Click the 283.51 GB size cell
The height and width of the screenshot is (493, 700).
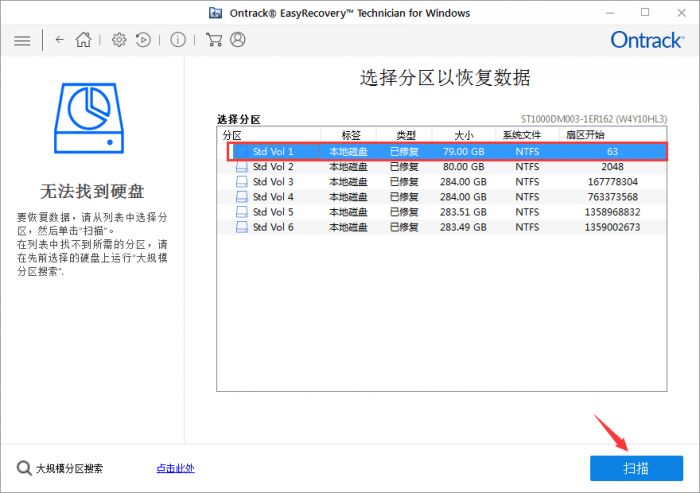(x=463, y=212)
